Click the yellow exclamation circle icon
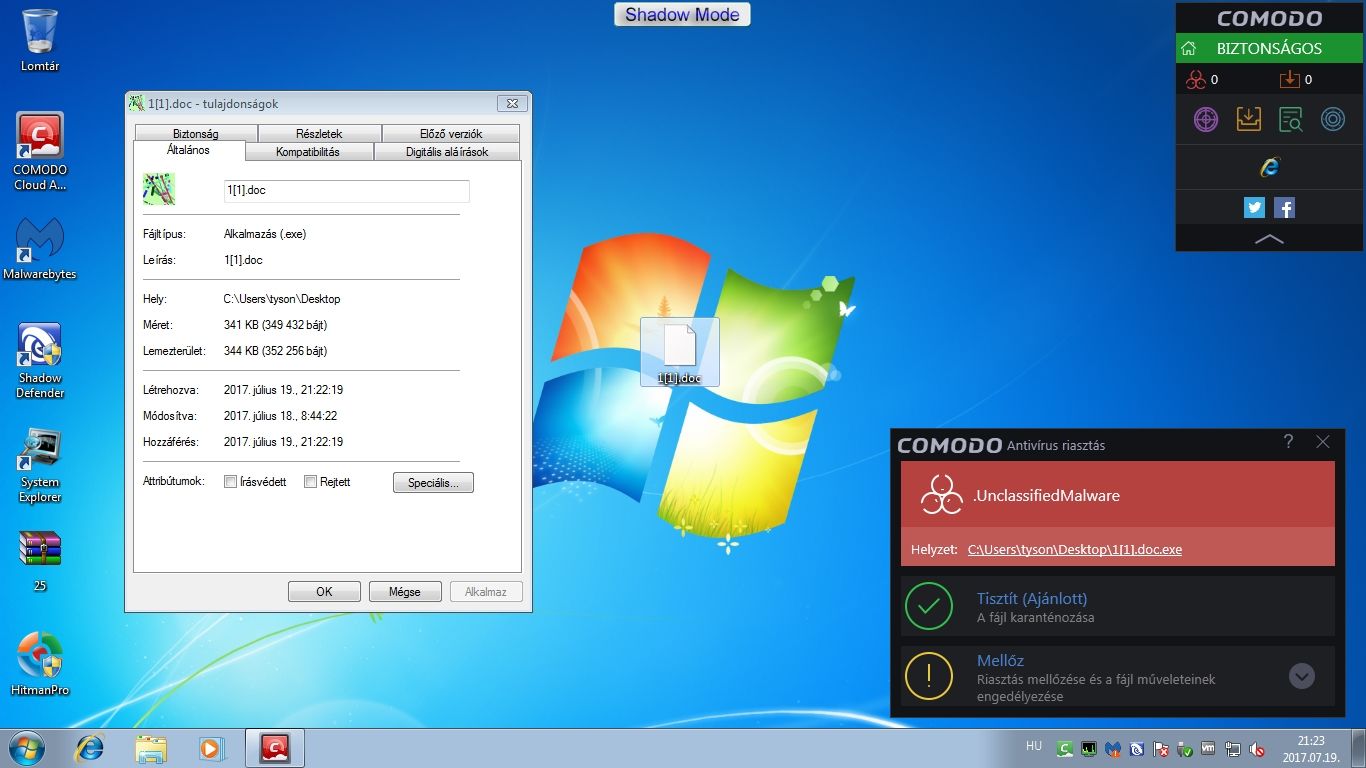The height and width of the screenshot is (768, 1366). (929, 676)
